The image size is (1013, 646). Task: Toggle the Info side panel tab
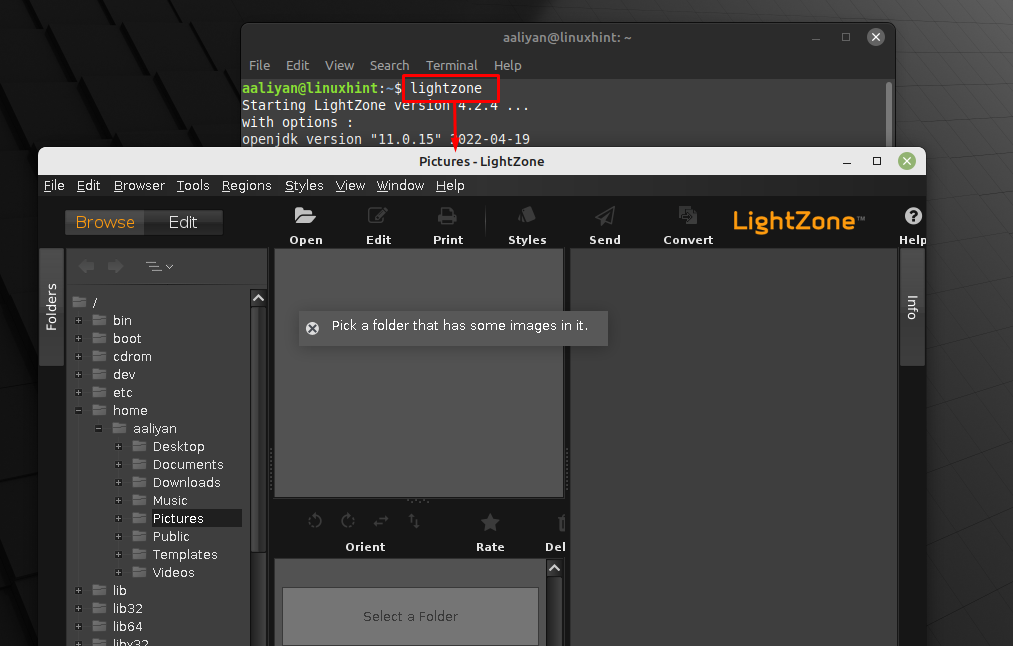(x=912, y=307)
